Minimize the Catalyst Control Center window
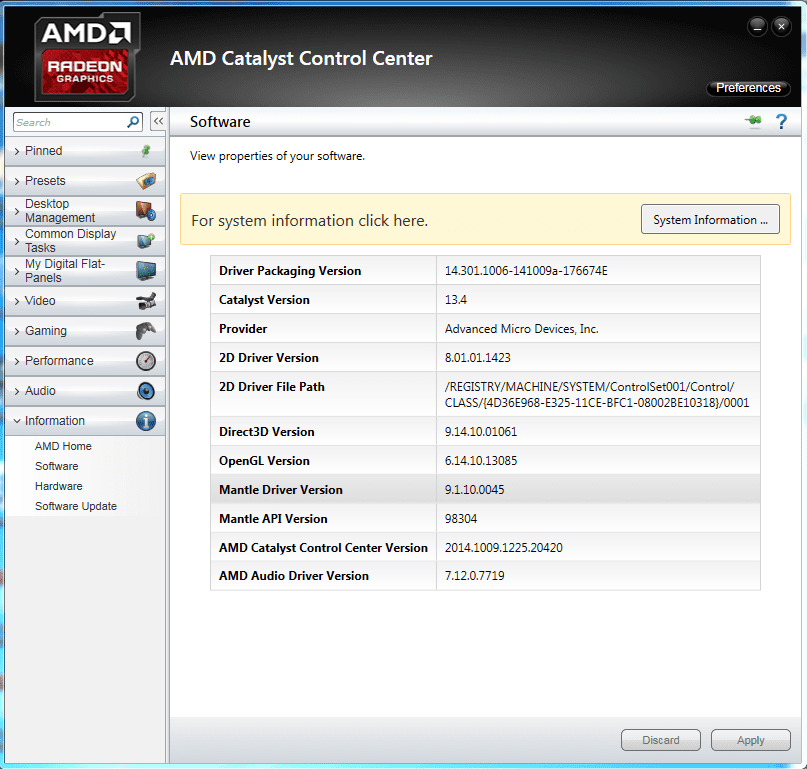The image size is (807, 769). (x=757, y=26)
